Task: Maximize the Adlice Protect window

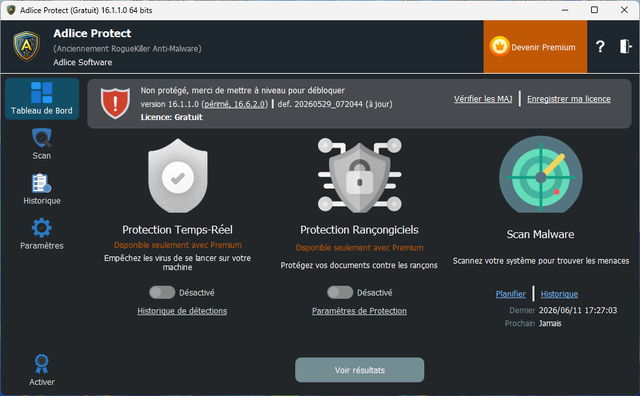Action: (594, 10)
